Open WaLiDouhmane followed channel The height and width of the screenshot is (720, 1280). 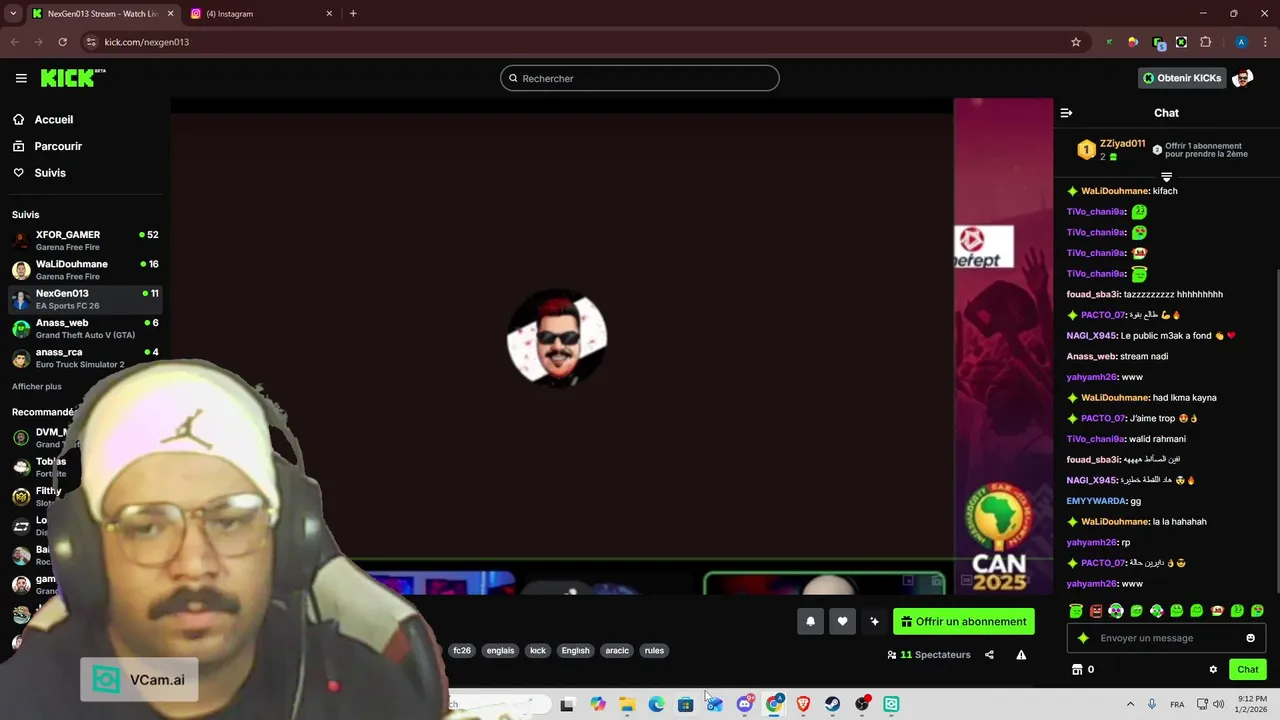click(x=85, y=270)
